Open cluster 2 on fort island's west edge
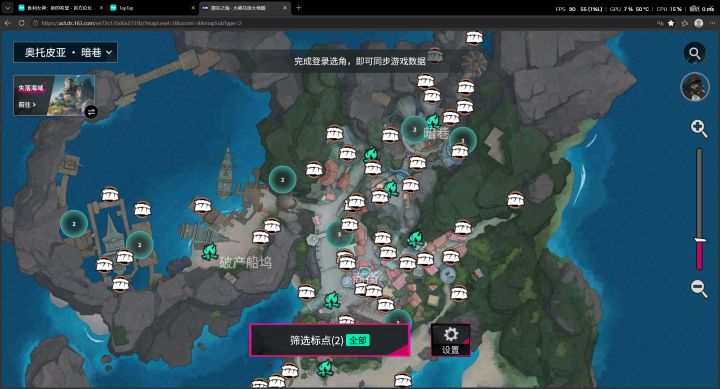 point(74,224)
